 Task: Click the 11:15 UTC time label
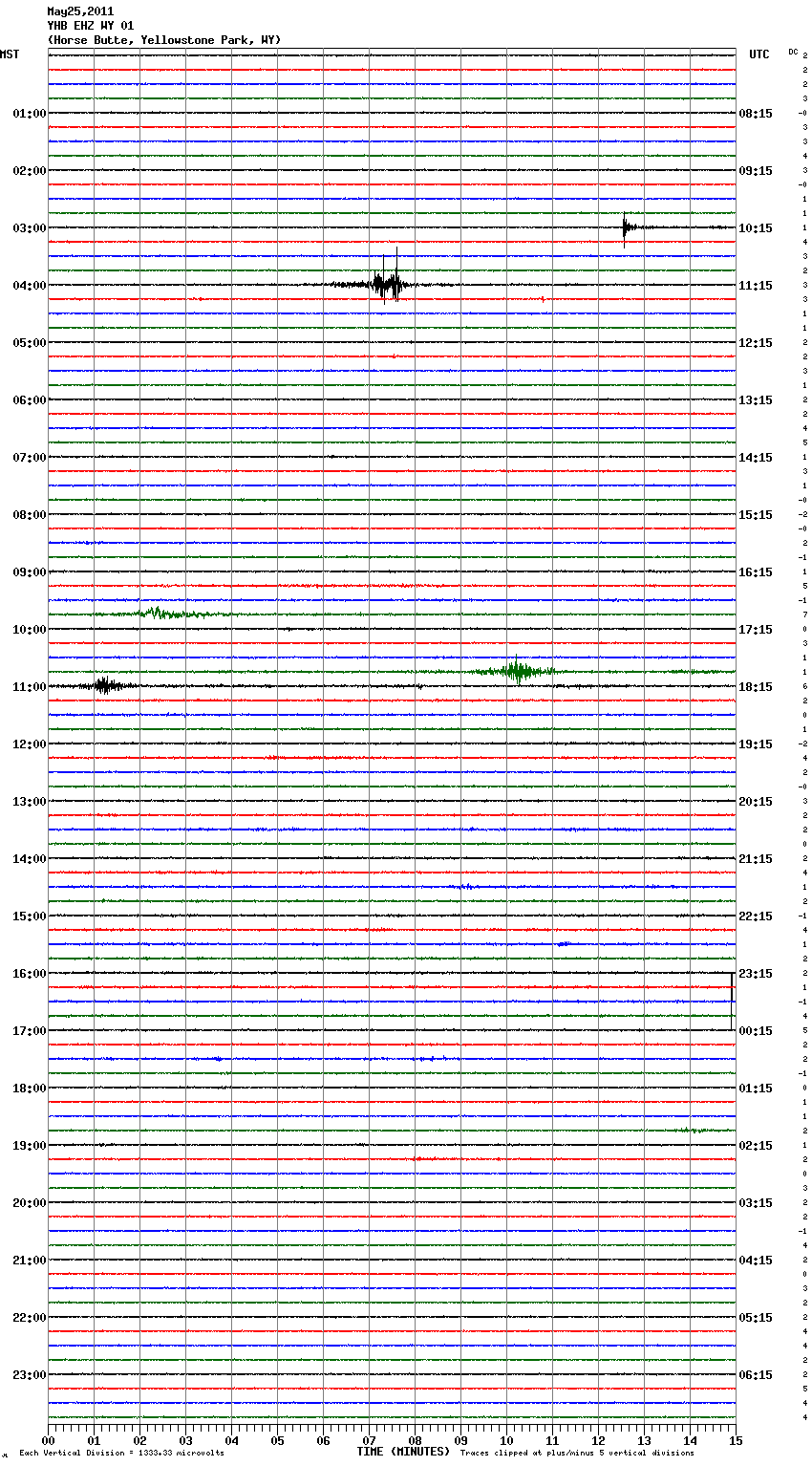pyautogui.click(x=756, y=286)
